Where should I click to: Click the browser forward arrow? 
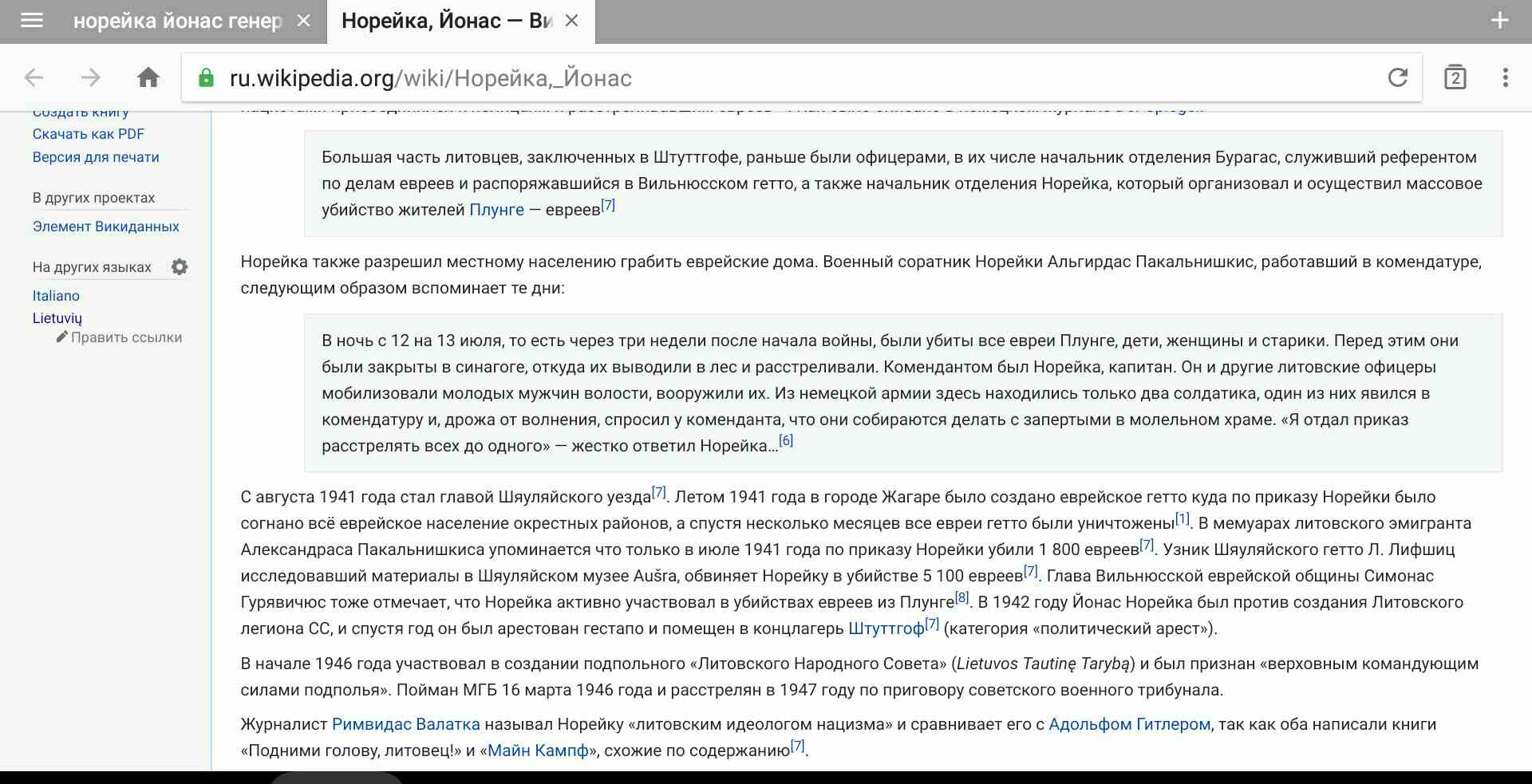(x=90, y=77)
